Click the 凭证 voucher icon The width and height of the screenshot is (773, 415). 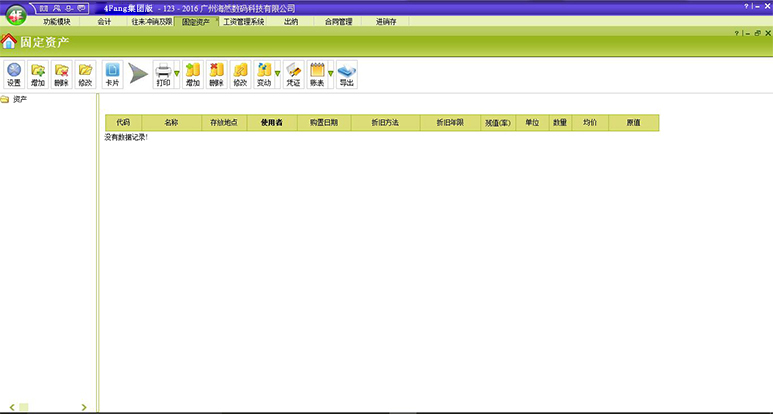[293, 74]
